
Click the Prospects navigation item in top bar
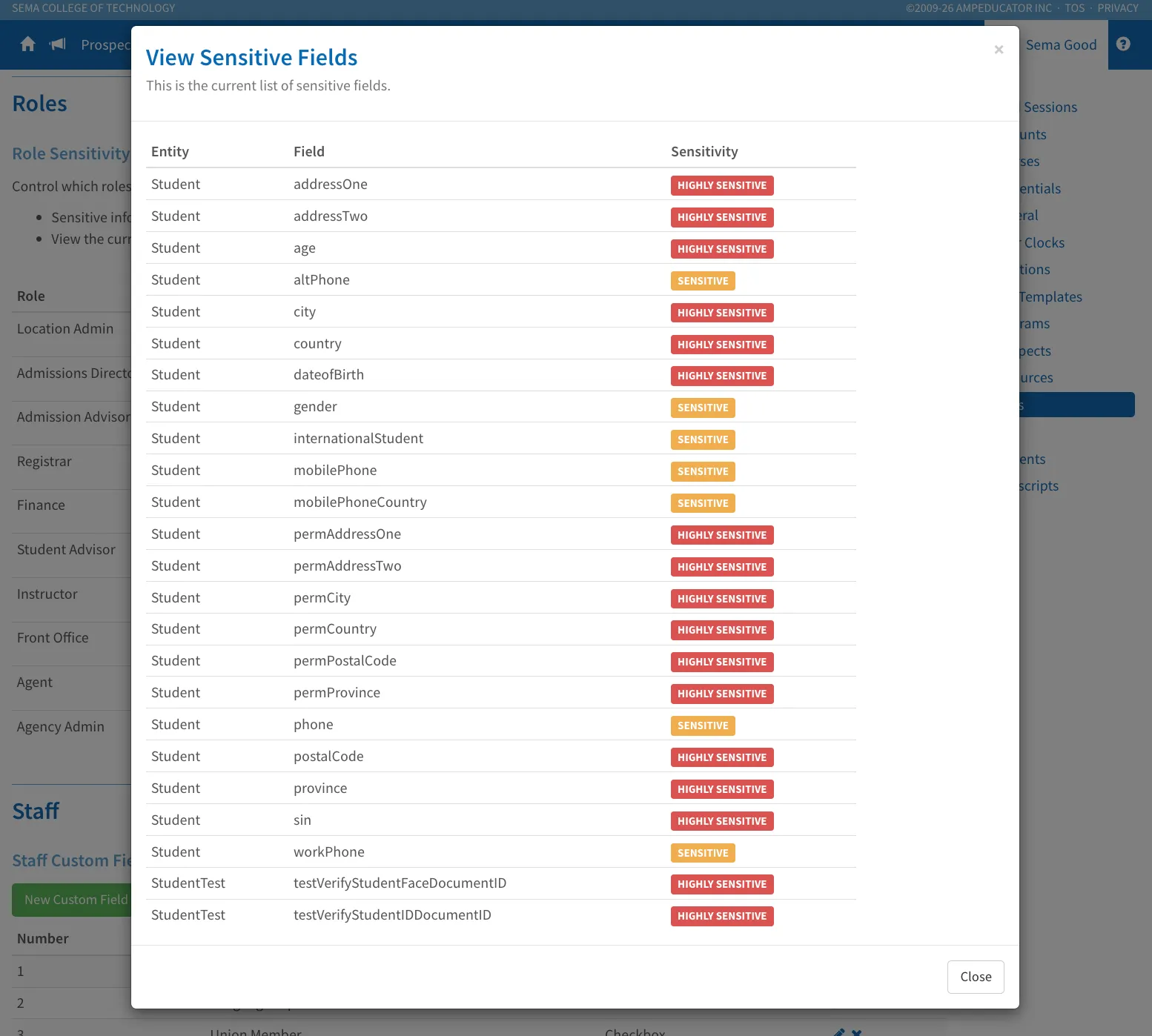pos(105,45)
